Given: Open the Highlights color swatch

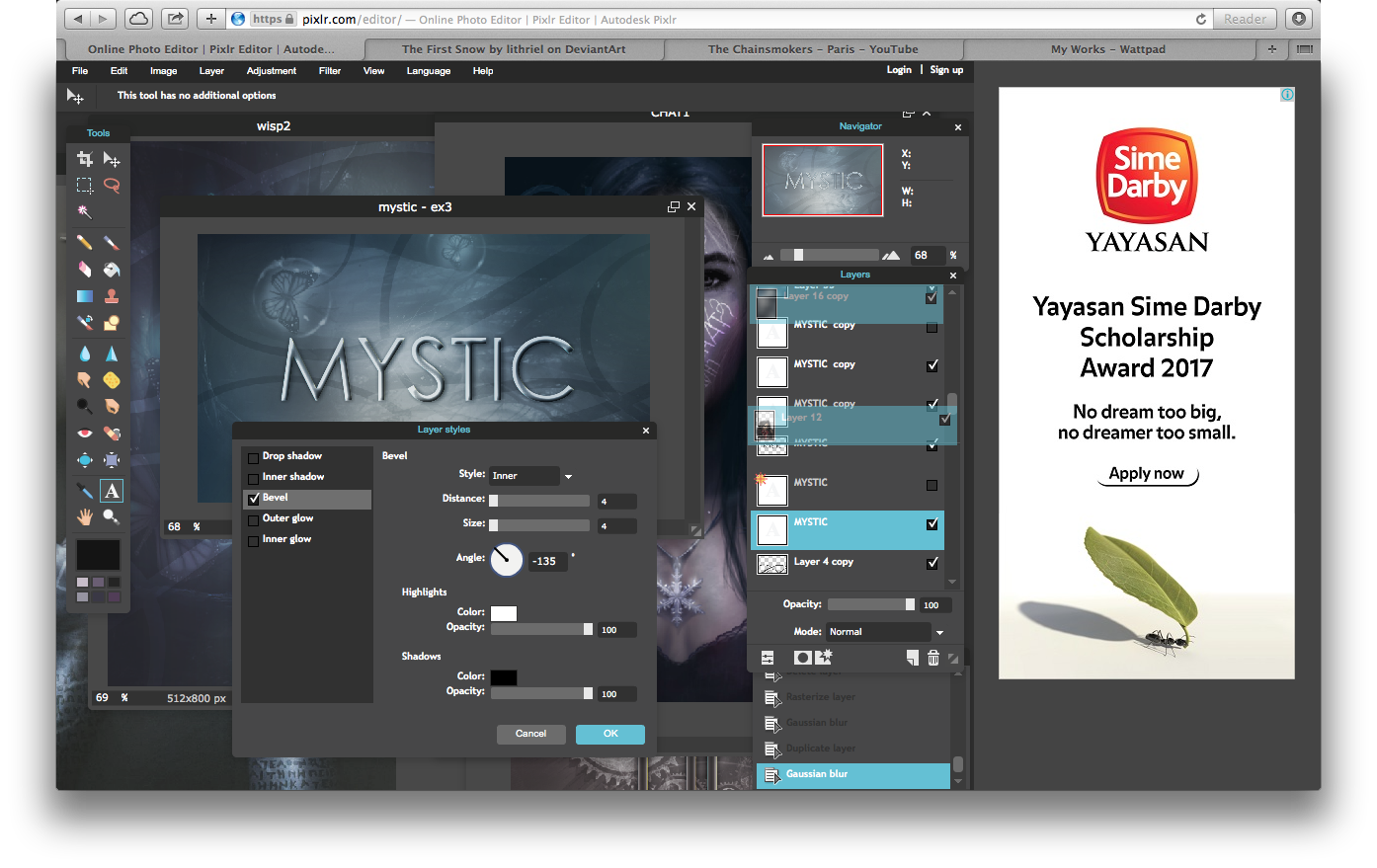Looking at the screenshot, I should pos(504,613).
